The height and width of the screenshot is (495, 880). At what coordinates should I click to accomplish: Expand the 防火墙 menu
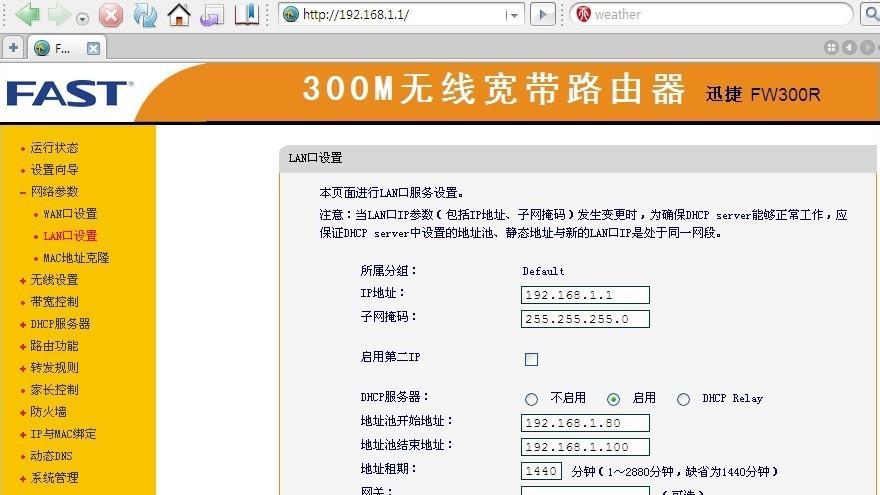tap(48, 411)
